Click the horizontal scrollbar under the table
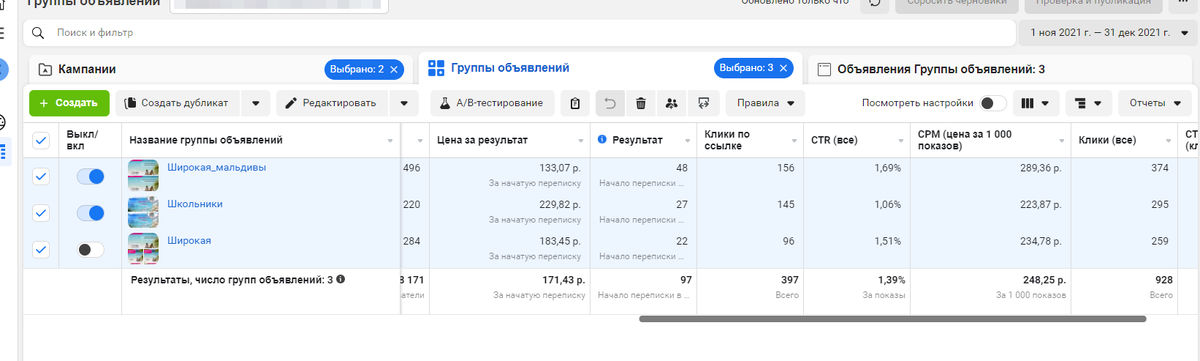The width and height of the screenshot is (1200, 361). coord(892,319)
